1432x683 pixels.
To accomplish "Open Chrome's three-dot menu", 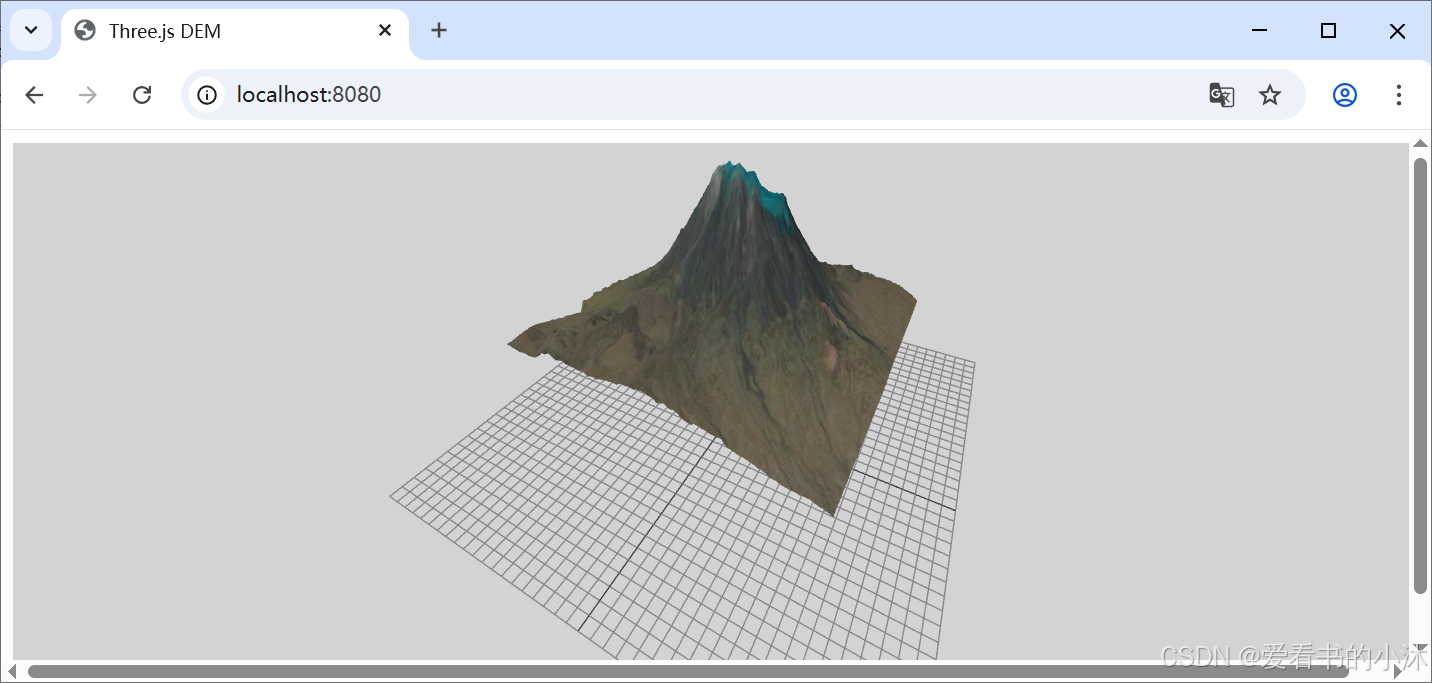I will point(1399,95).
